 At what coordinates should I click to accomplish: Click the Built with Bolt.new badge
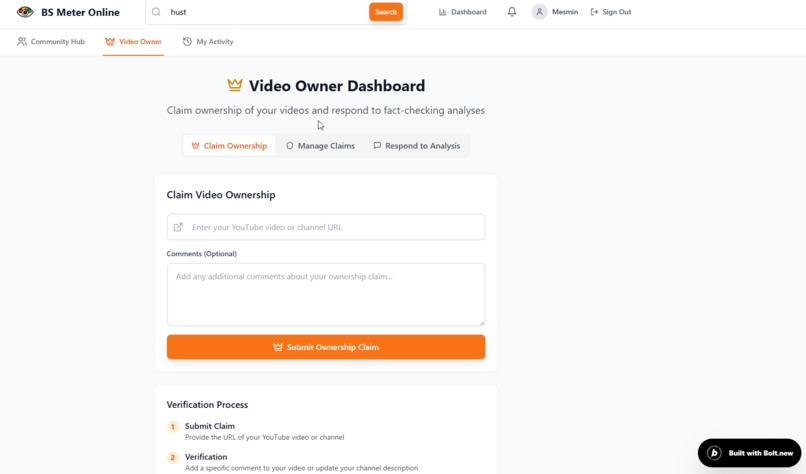point(749,453)
